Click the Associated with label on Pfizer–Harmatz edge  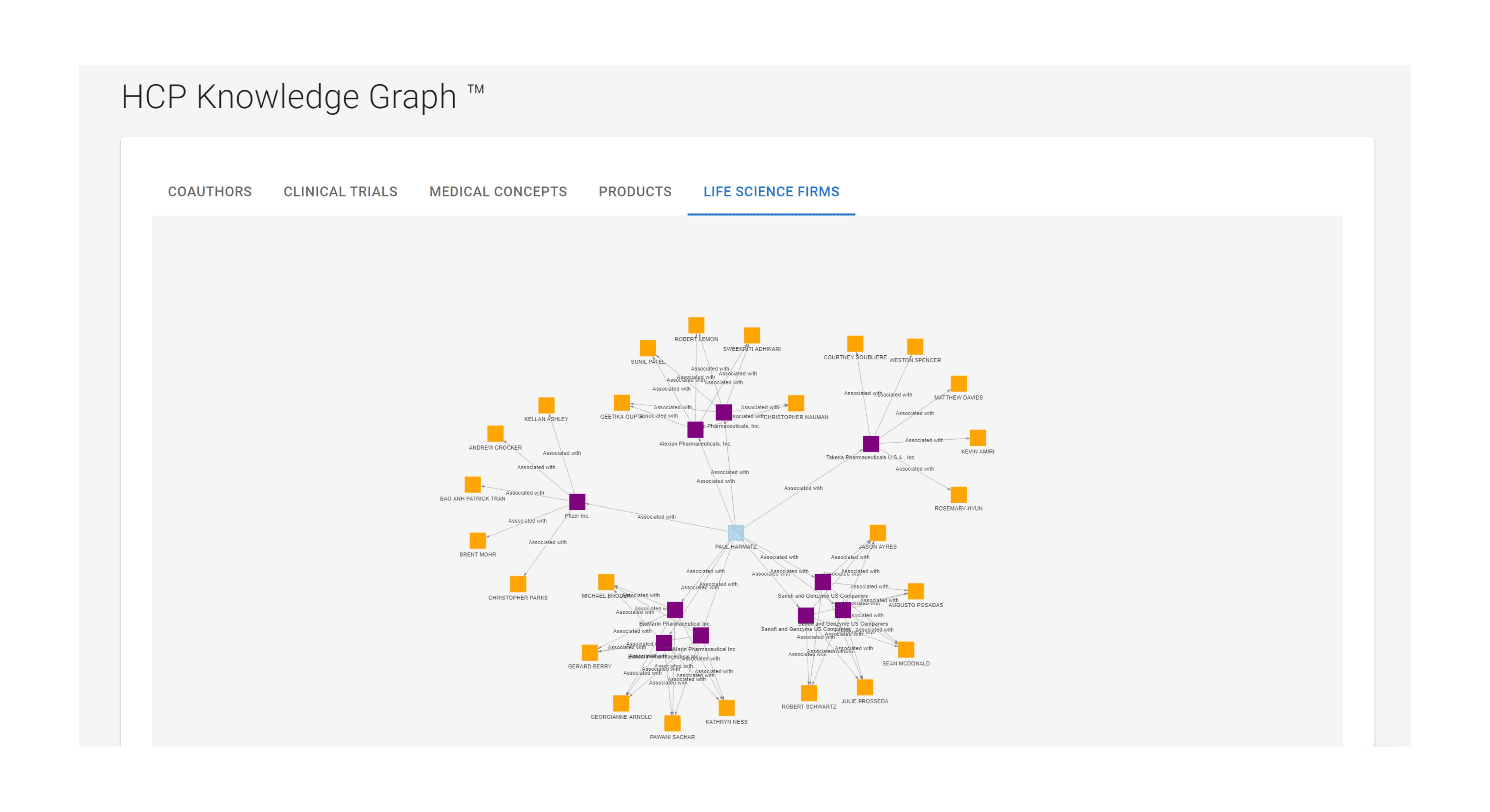click(x=656, y=517)
